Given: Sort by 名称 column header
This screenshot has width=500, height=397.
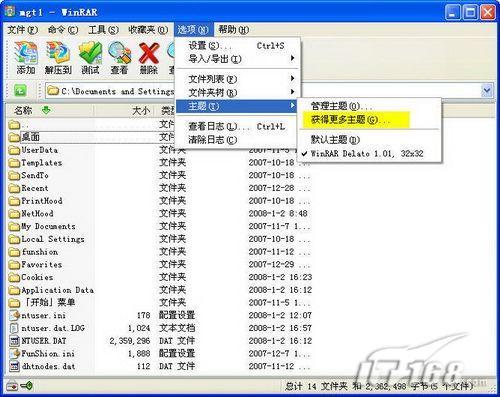Looking at the screenshot, I should (50, 110).
